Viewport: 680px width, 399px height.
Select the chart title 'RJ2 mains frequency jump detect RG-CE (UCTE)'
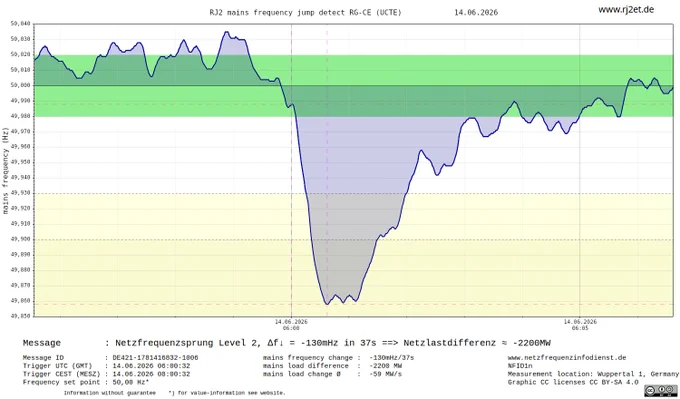pos(305,13)
